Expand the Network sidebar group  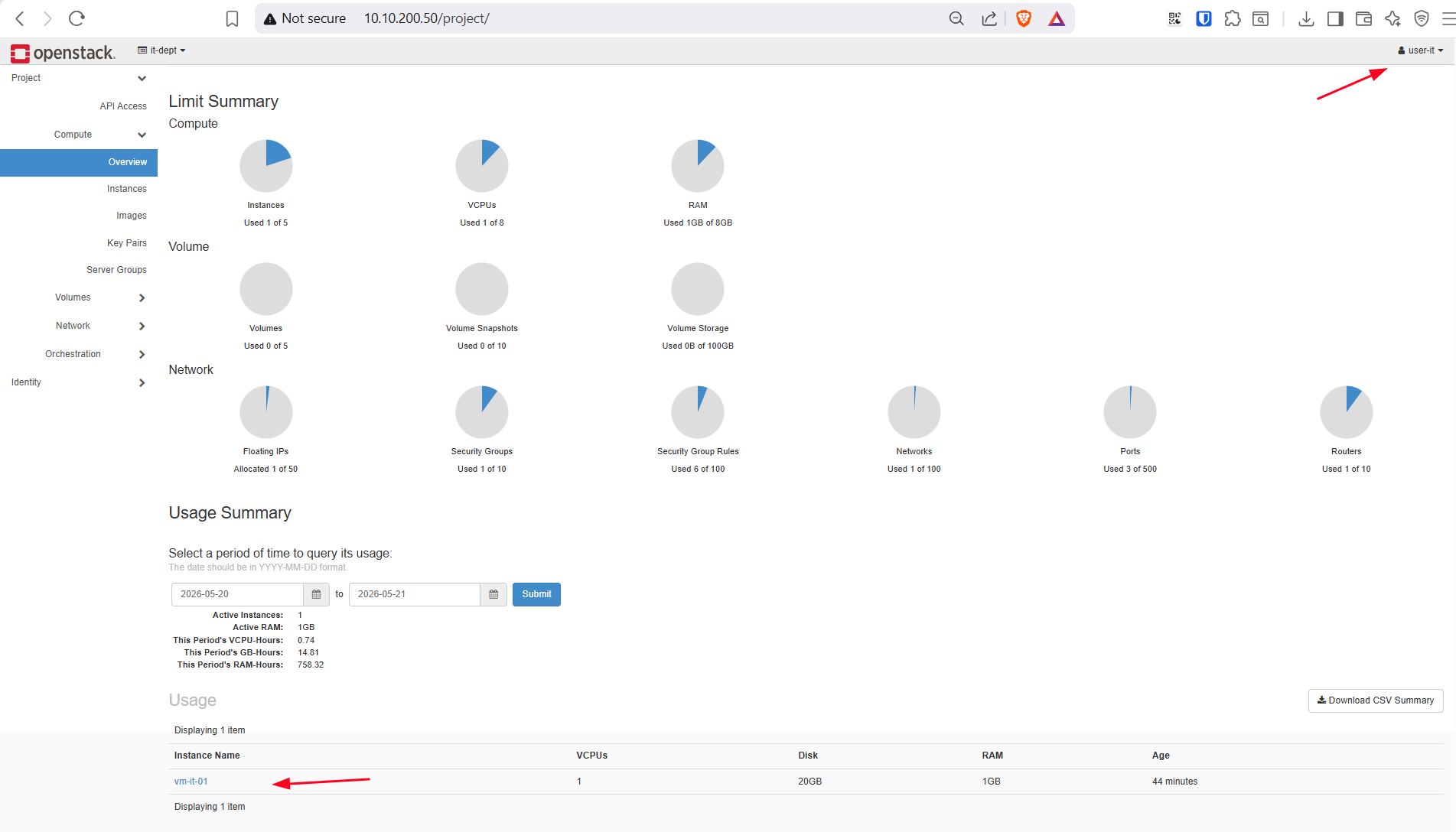coord(79,326)
